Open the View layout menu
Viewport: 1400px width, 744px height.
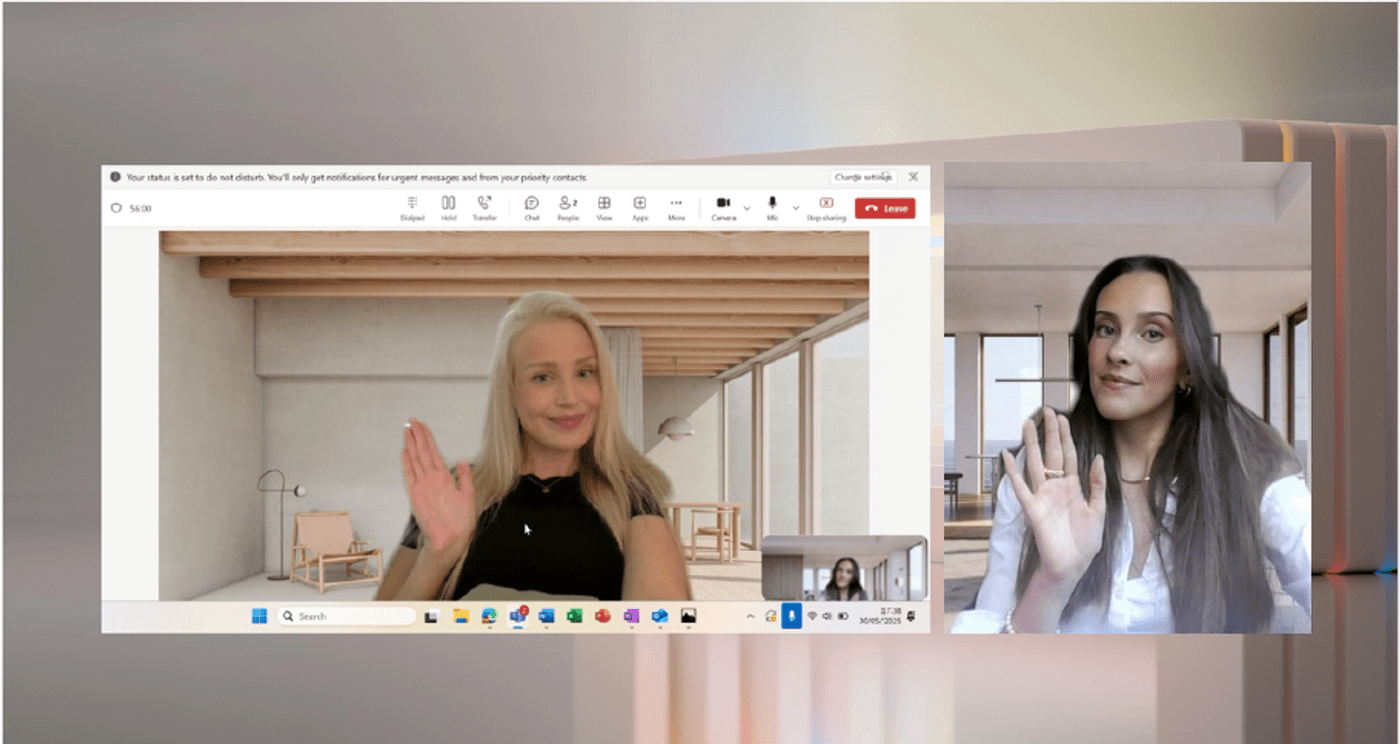coord(604,207)
